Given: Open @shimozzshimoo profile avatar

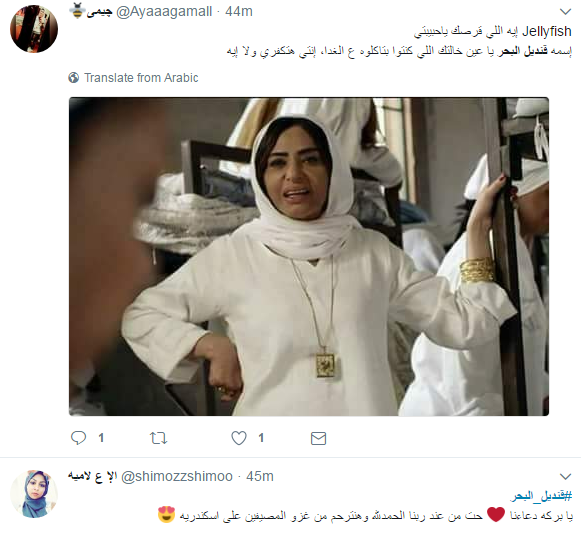Looking at the screenshot, I should point(34,494).
